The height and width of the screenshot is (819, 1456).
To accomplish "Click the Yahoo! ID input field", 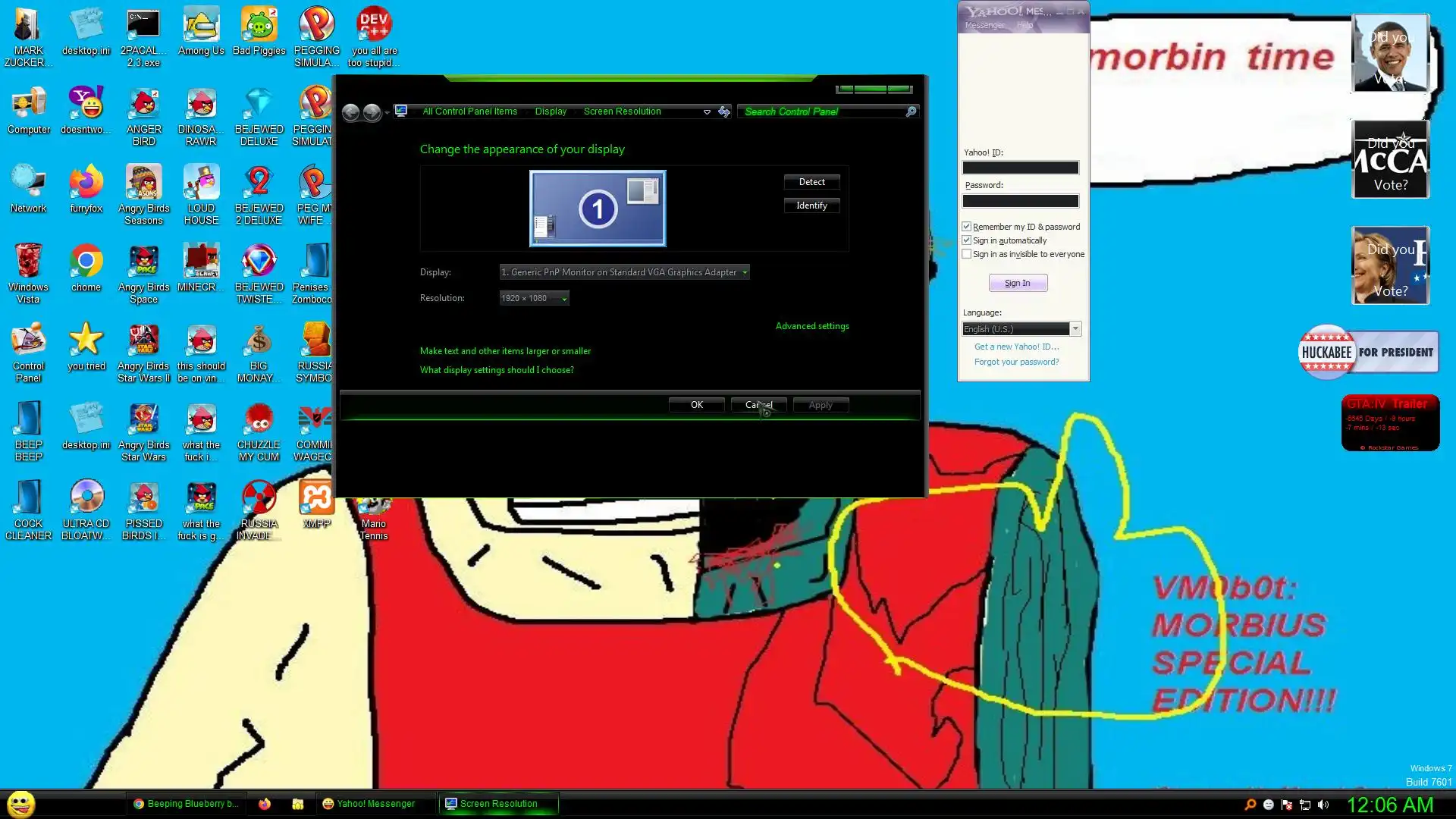I will coord(1020,168).
